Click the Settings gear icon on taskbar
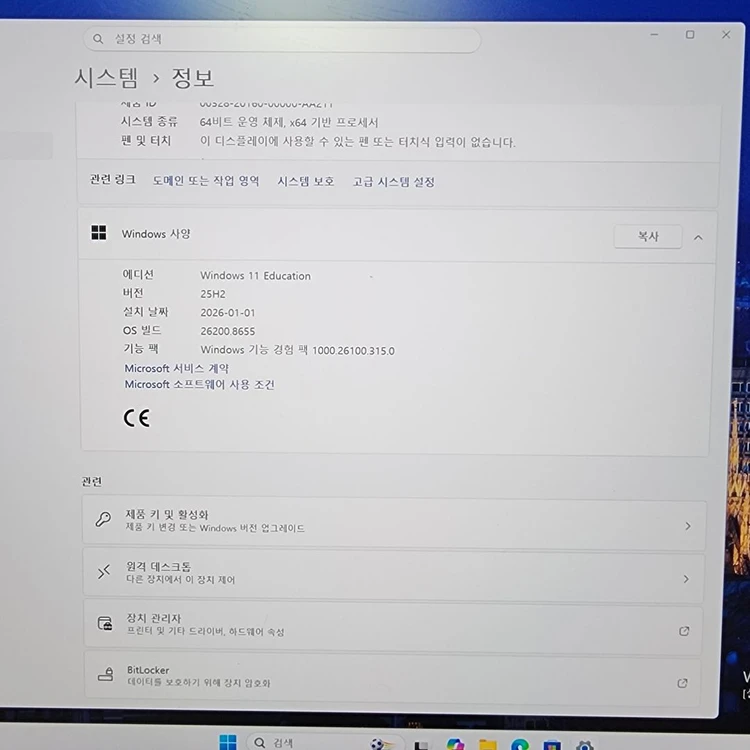Screen dimensions: 750x750 click(x=585, y=745)
